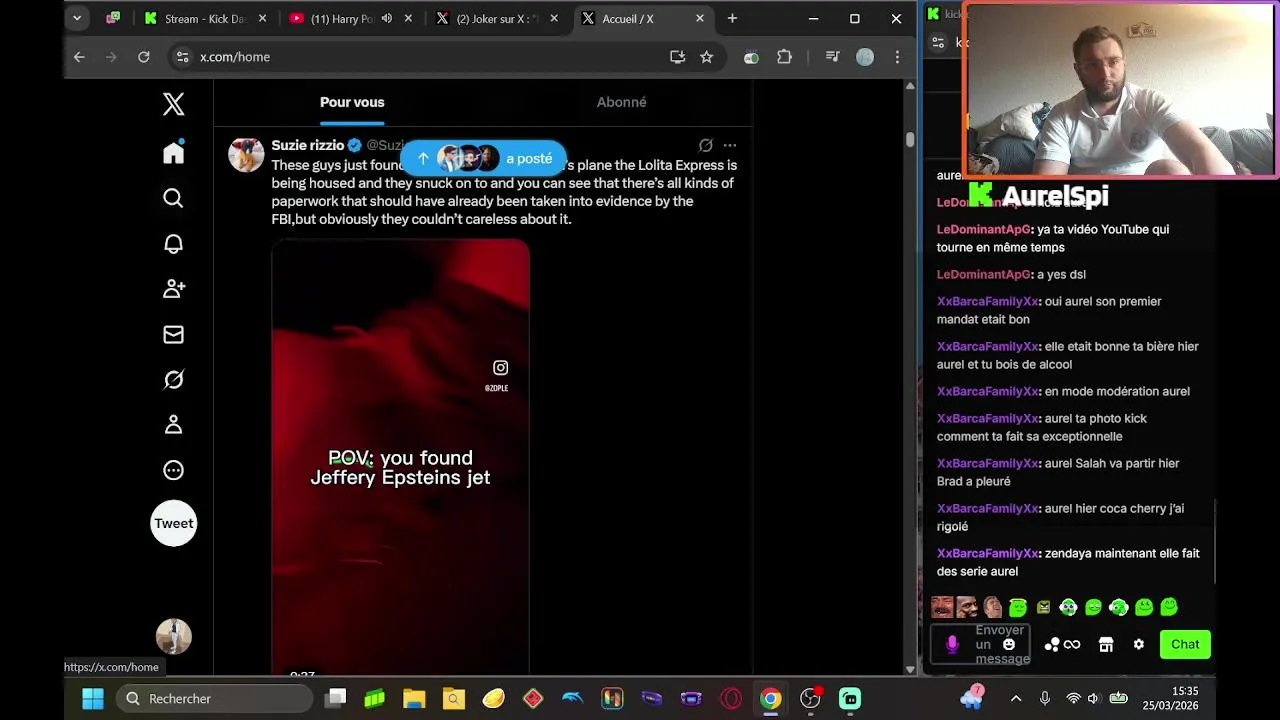
Task: Open XxBarcaFamilyXx username about zendaya
Action: [988, 553]
